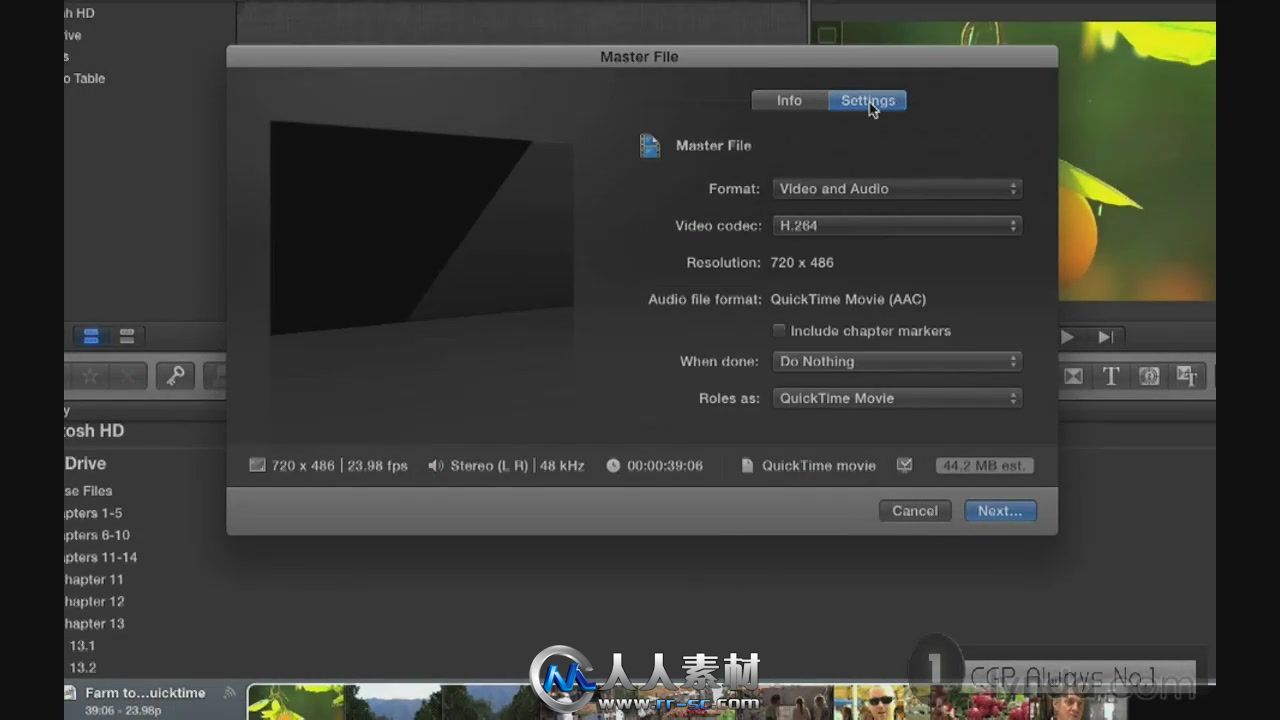This screenshot has width=1280, height=720.
Task: Enable Include chapter markers checkbox
Action: click(779, 330)
